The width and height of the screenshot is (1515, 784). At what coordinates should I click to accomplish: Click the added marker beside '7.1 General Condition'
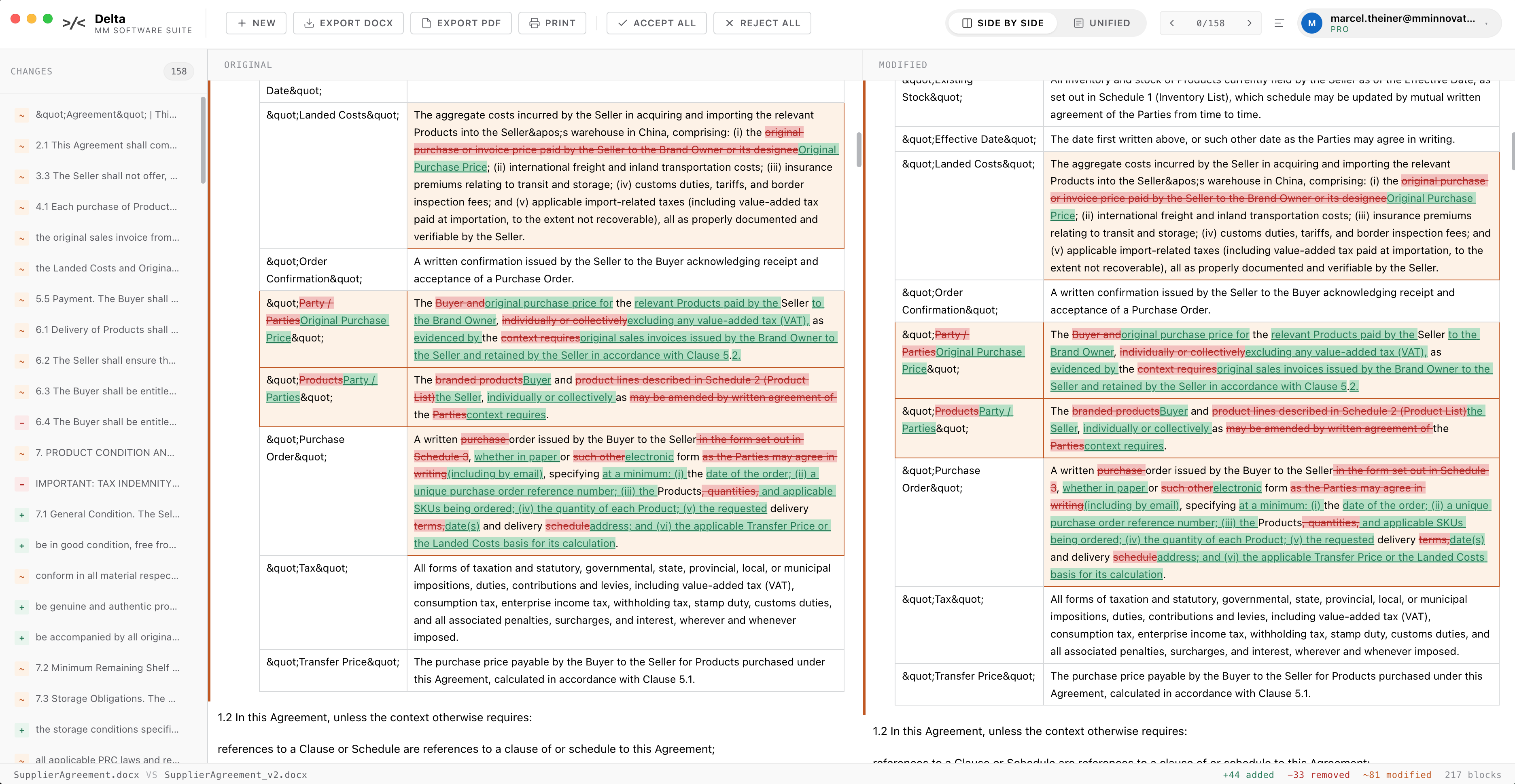click(x=22, y=515)
